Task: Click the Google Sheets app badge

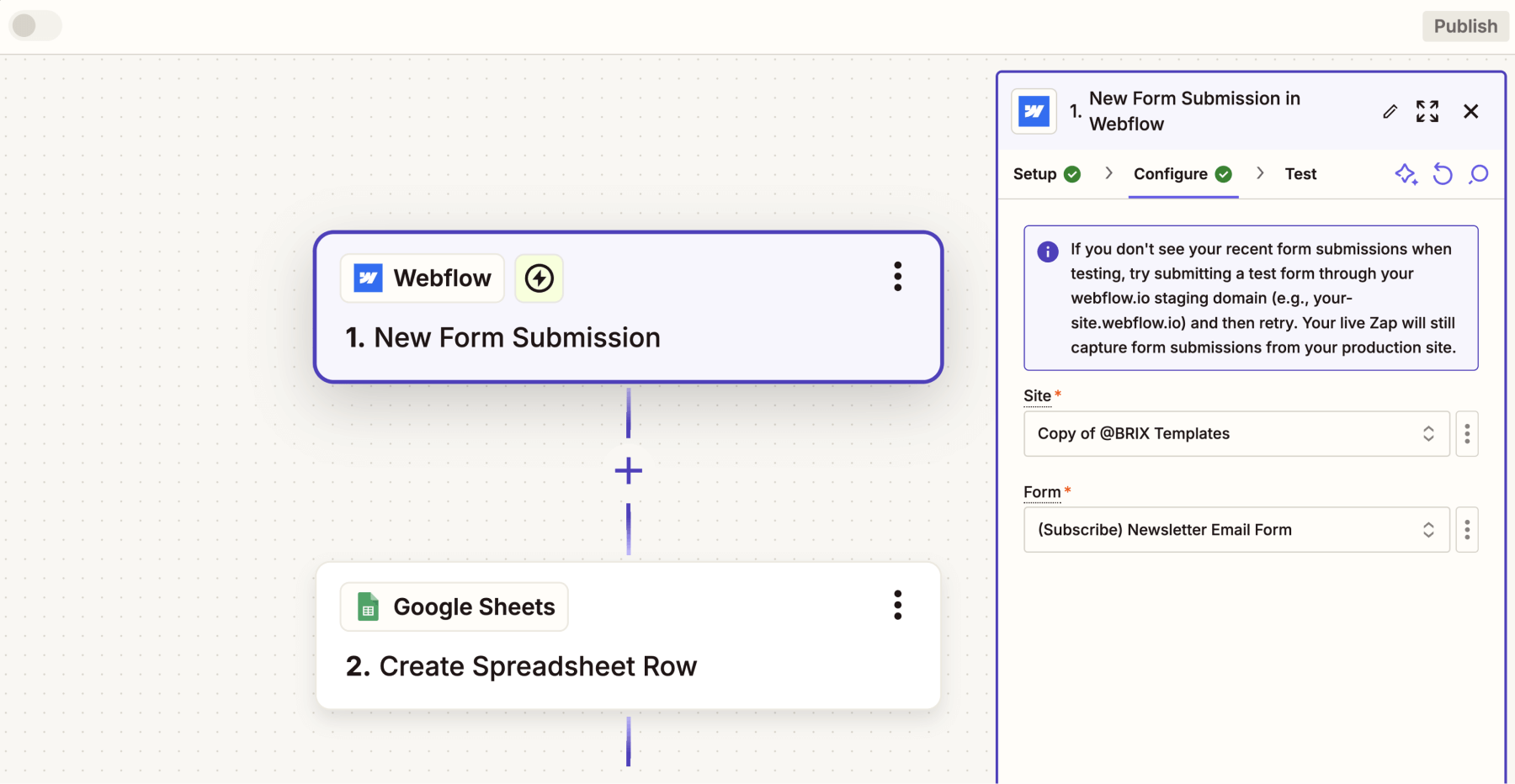Action: point(454,607)
